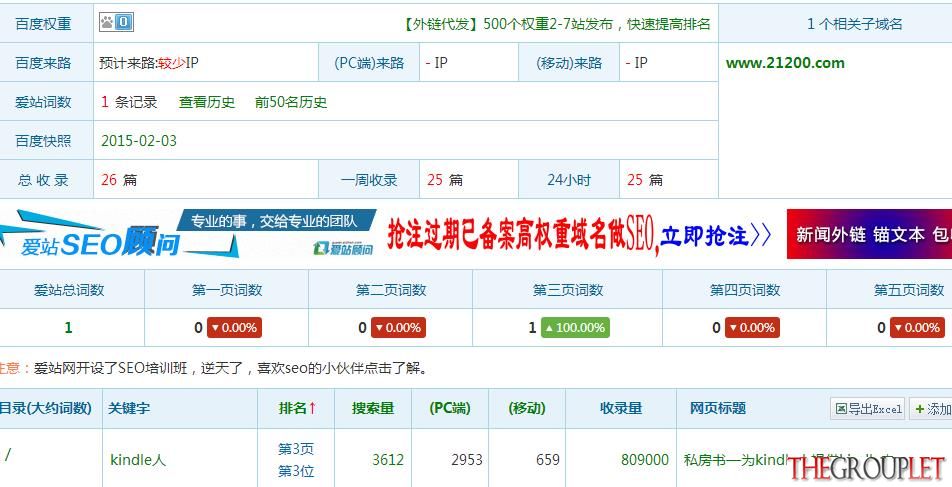
Task: Click the 第一页词数 0.00% red badge
Action: pos(234,328)
